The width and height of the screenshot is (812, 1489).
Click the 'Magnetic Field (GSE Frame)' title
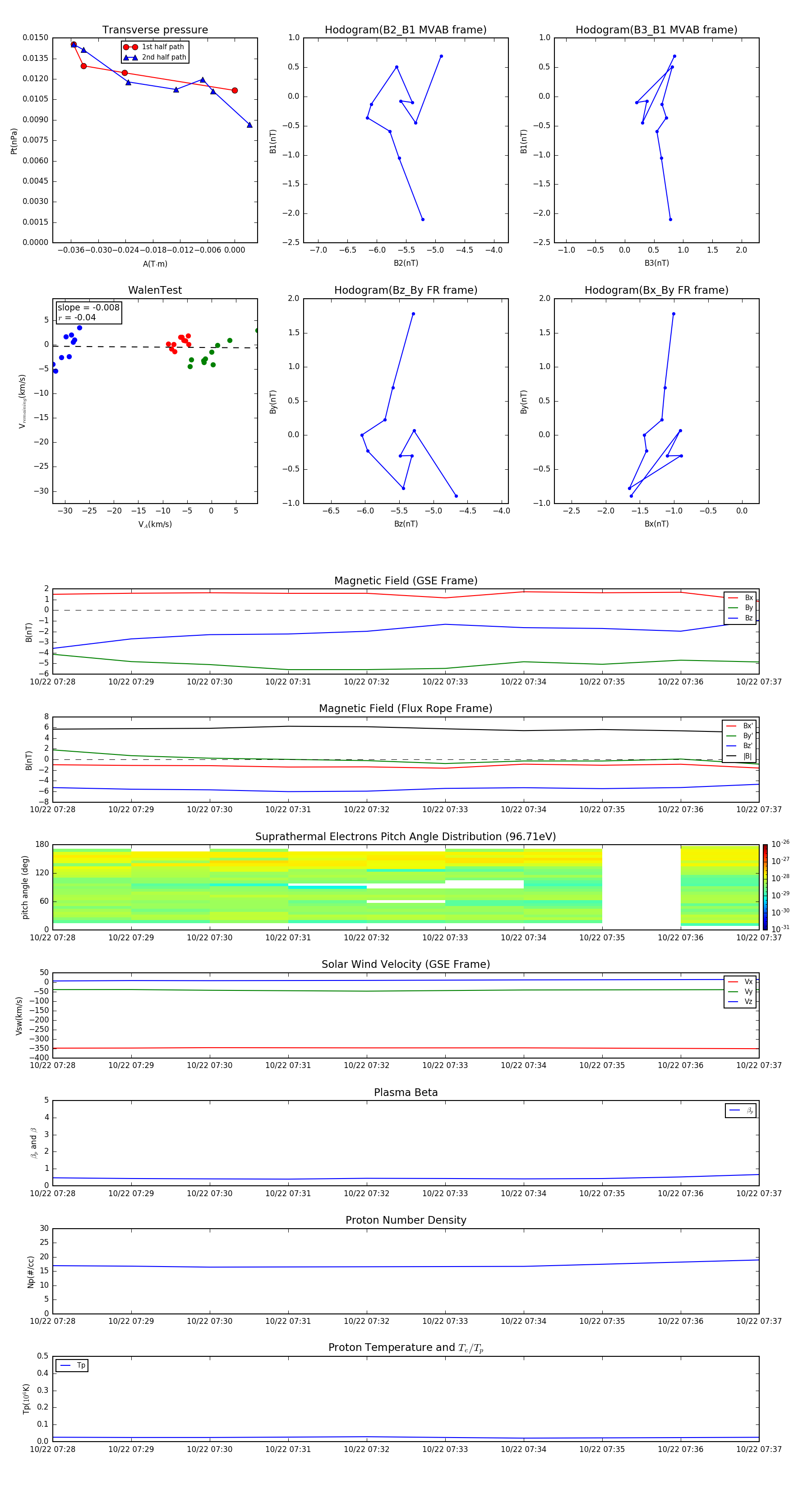pyautogui.click(x=406, y=581)
